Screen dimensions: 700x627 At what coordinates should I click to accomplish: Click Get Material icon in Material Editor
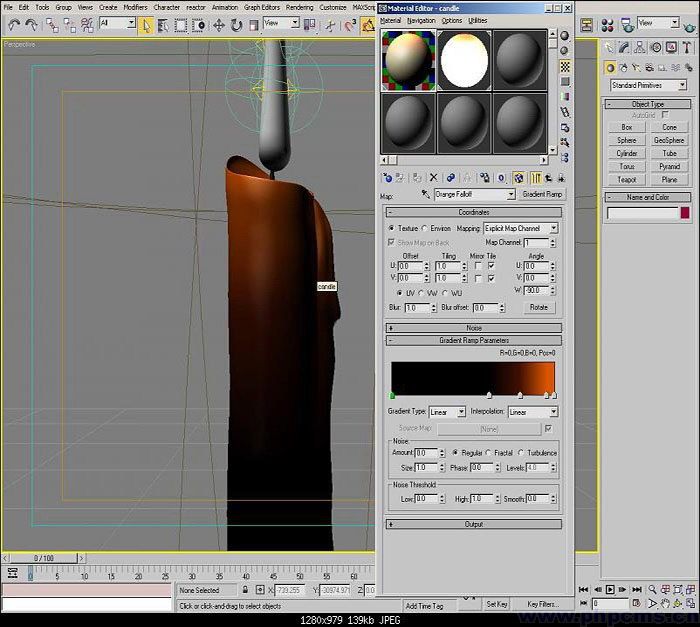point(387,178)
